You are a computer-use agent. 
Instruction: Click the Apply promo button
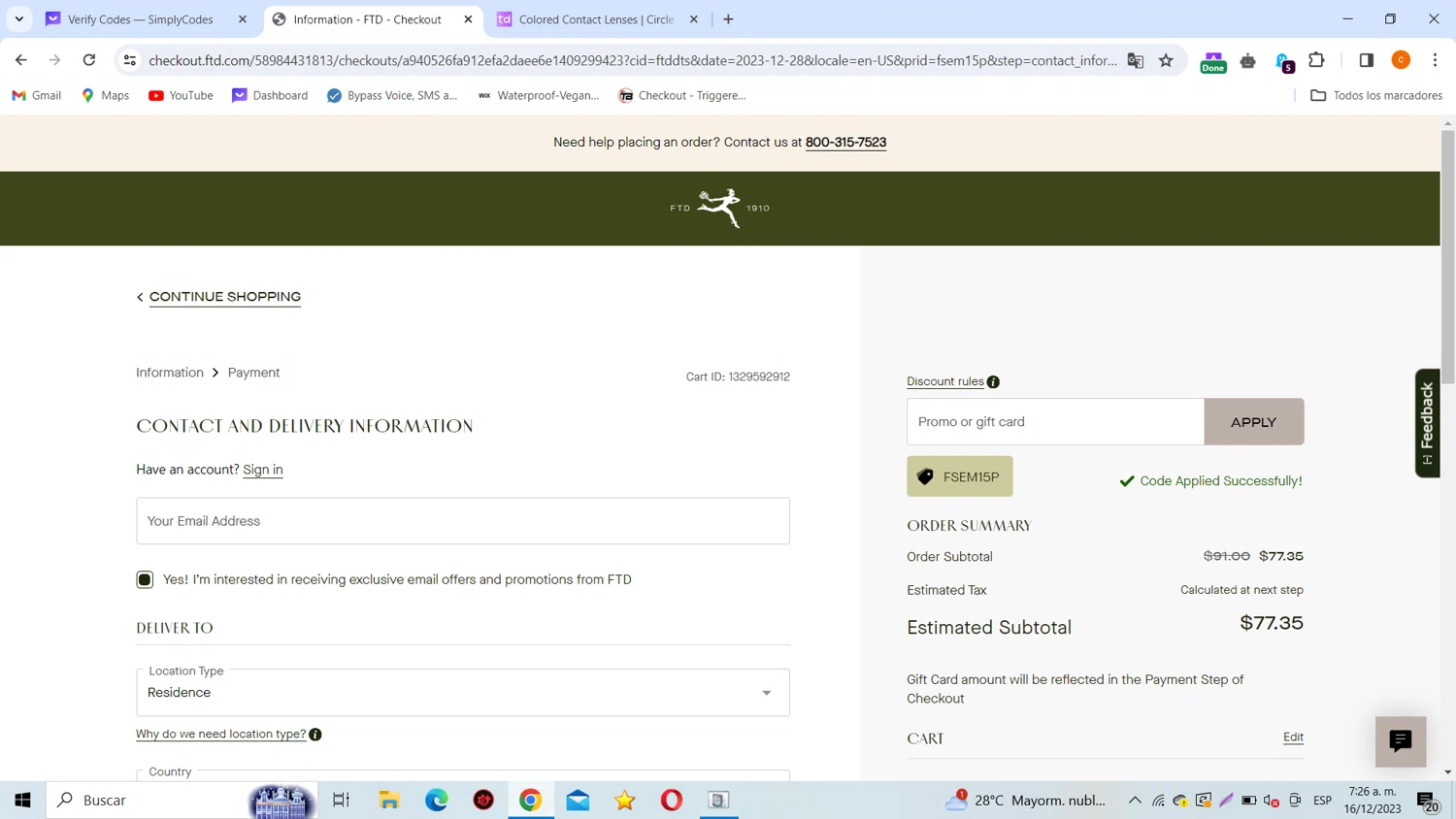(x=1253, y=422)
